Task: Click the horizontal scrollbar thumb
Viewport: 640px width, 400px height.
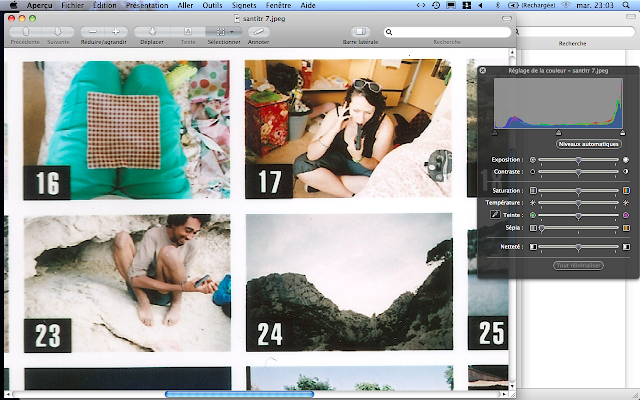Action: click(x=239, y=394)
